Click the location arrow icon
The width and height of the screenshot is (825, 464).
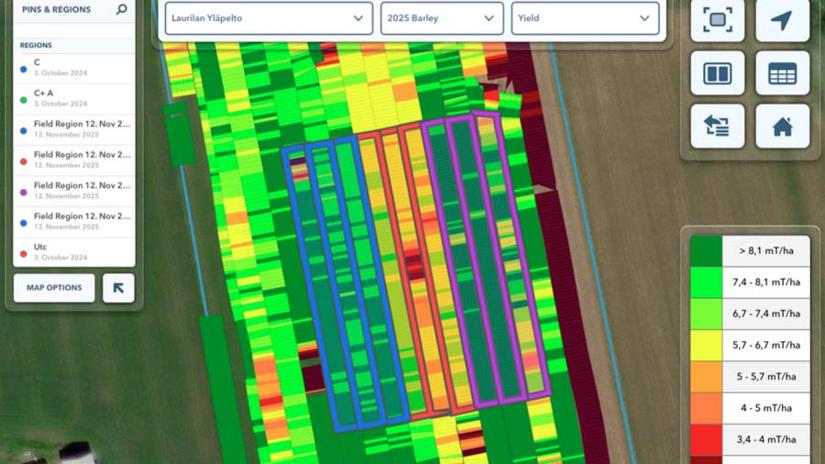pyautogui.click(x=782, y=20)
